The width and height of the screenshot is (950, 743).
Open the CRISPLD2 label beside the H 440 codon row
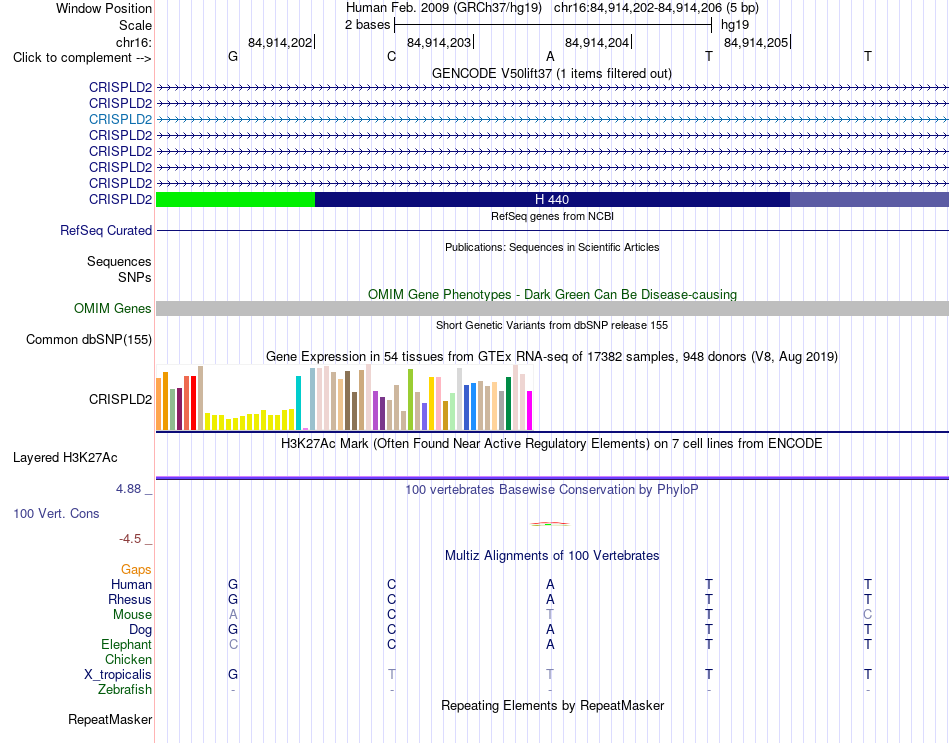[120, 199]
